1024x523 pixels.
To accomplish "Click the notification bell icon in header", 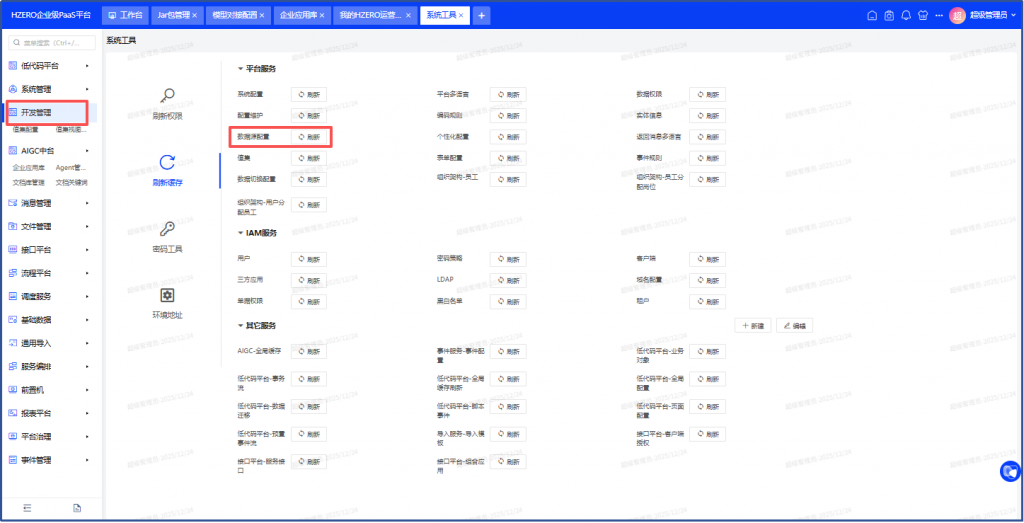I will pos(906,15).
